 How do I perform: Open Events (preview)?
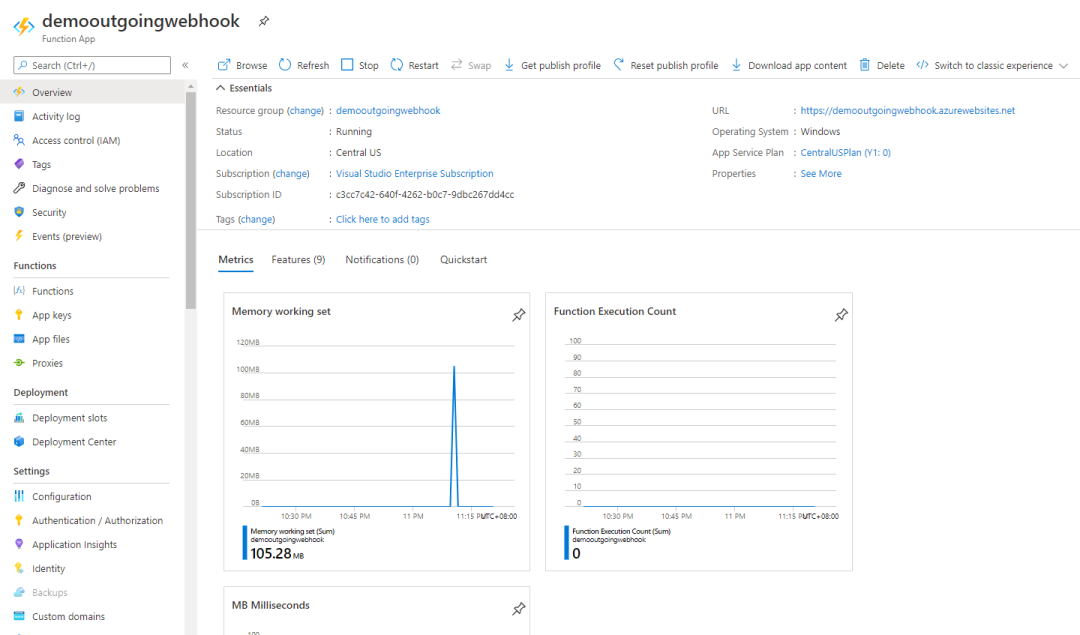tap(92, 236)
